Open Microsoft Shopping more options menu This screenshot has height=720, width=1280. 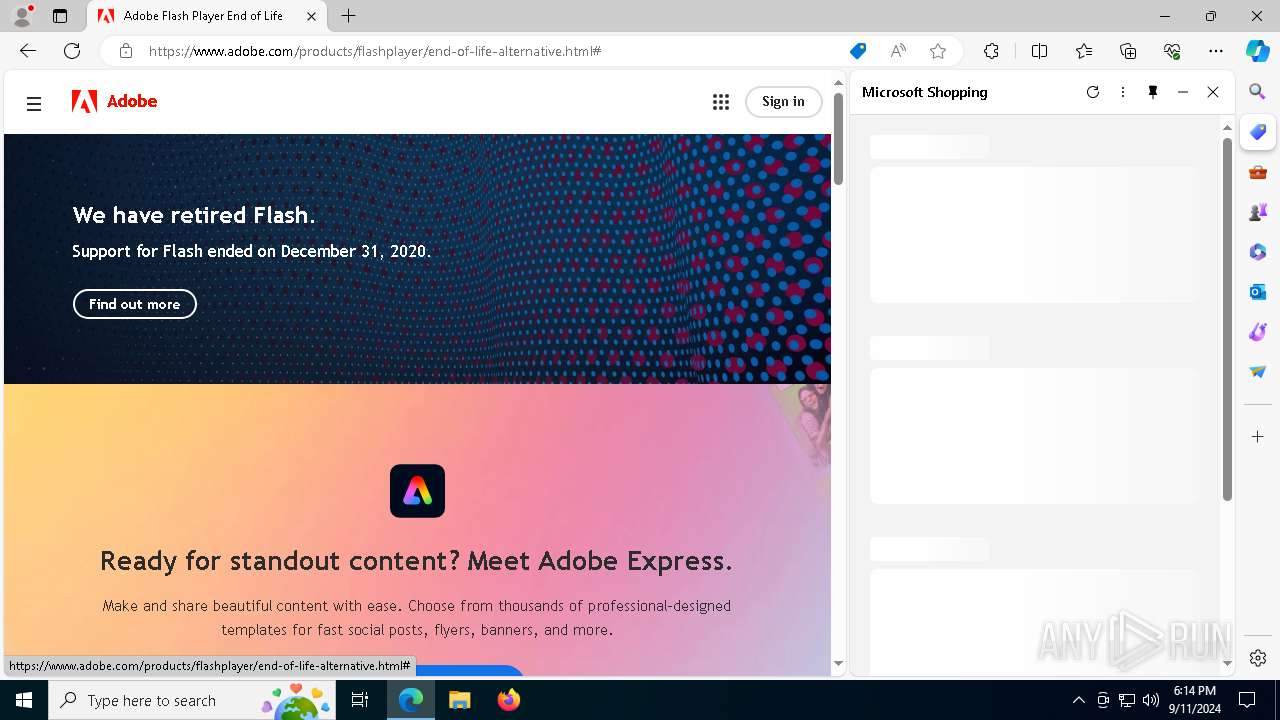pos(1123,92)
